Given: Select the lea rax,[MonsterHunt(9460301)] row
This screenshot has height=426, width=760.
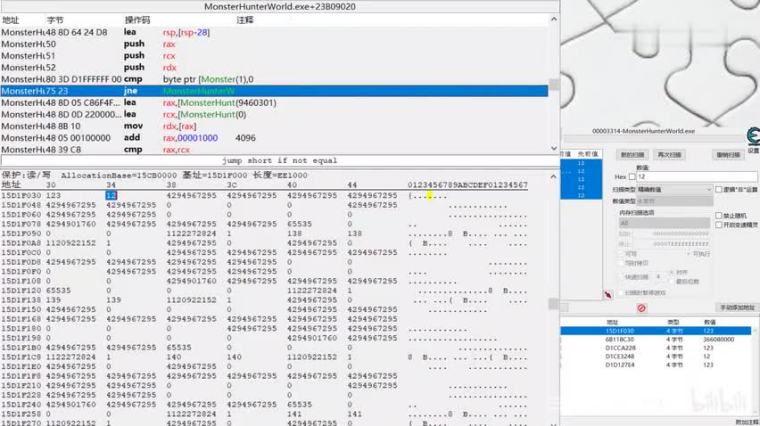Looking at the screenshot, I should [x=274, y=103].
